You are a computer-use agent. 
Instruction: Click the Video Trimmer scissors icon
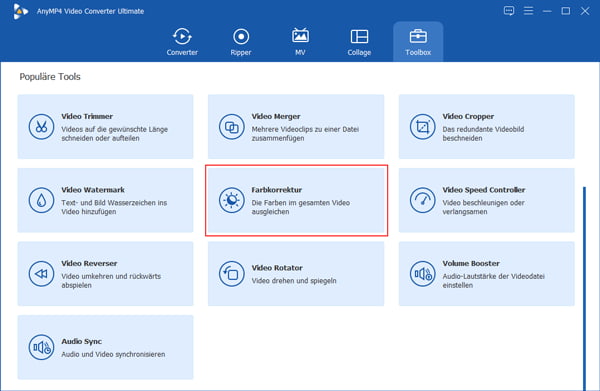coord(41,127)
